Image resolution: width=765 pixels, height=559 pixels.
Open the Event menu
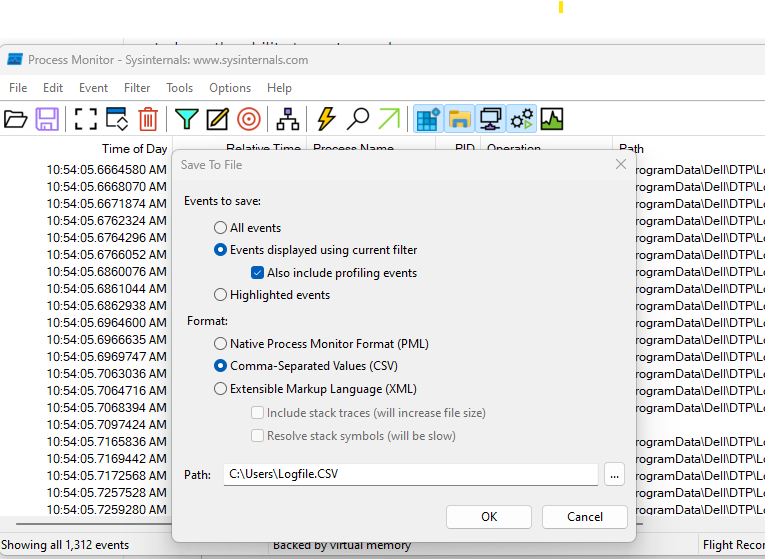(93, 88)
